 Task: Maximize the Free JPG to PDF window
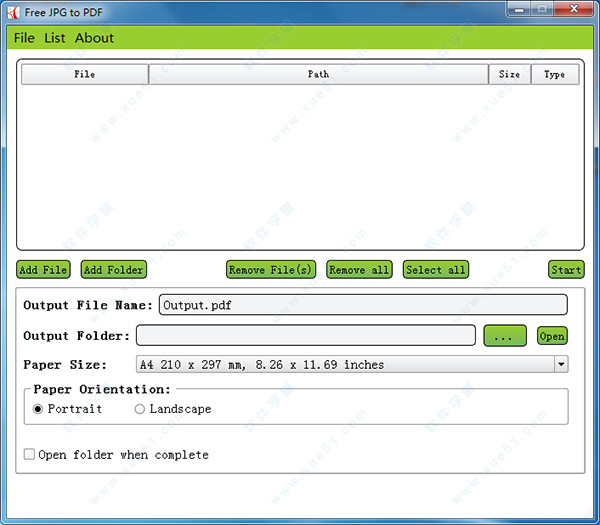542,9
